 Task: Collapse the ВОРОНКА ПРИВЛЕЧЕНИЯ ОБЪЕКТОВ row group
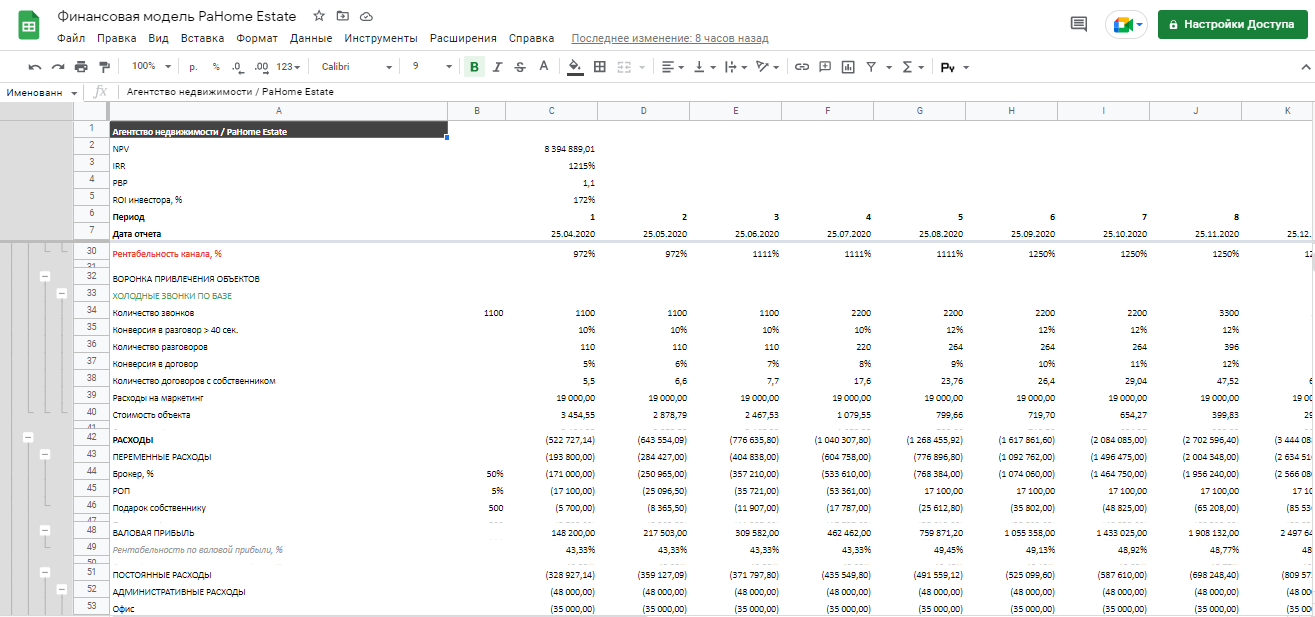45,277
